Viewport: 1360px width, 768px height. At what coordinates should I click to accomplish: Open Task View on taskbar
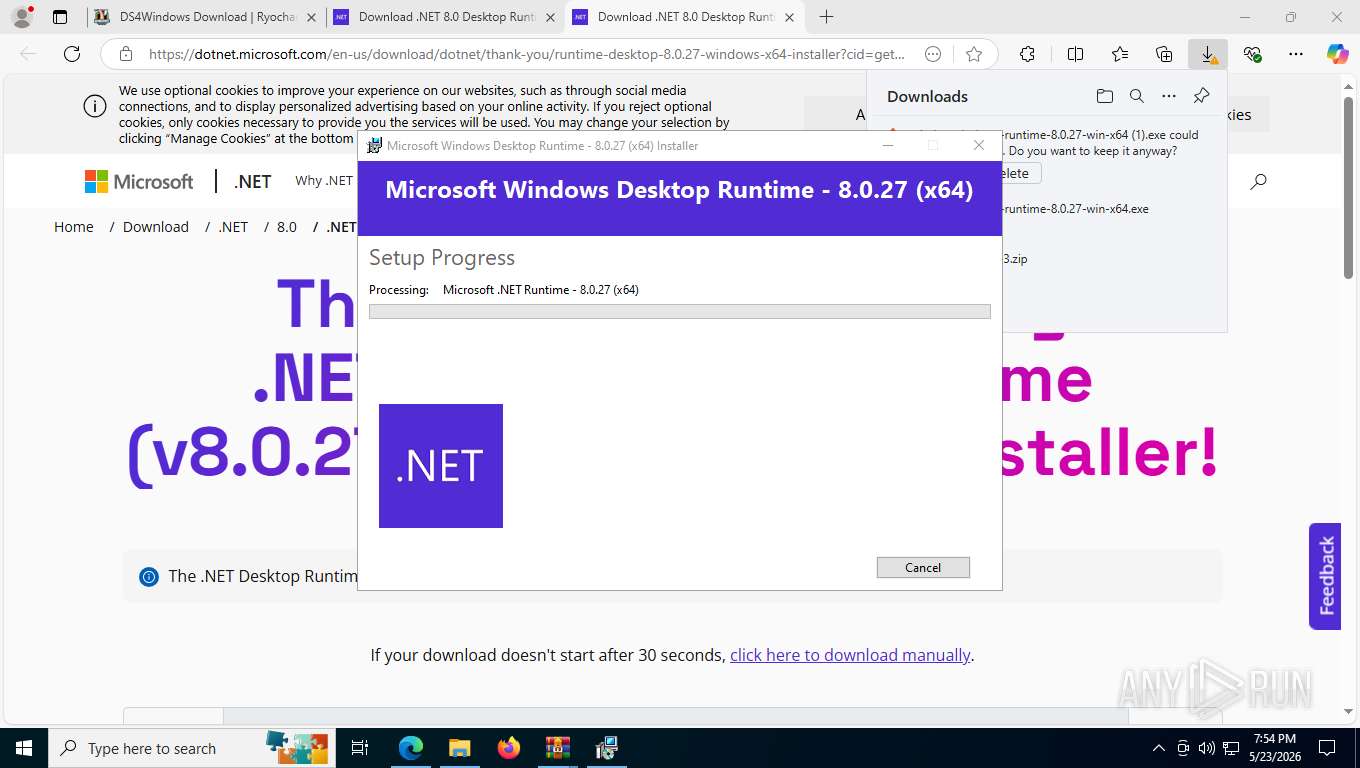360,748
